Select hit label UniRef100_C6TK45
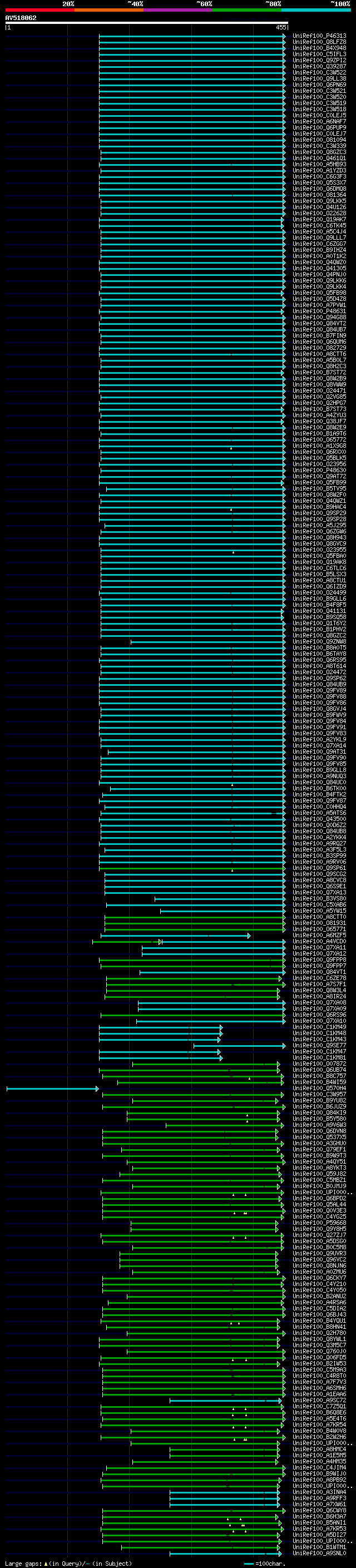This screenshot has width=356, height=1568. [x=319, y=226]
